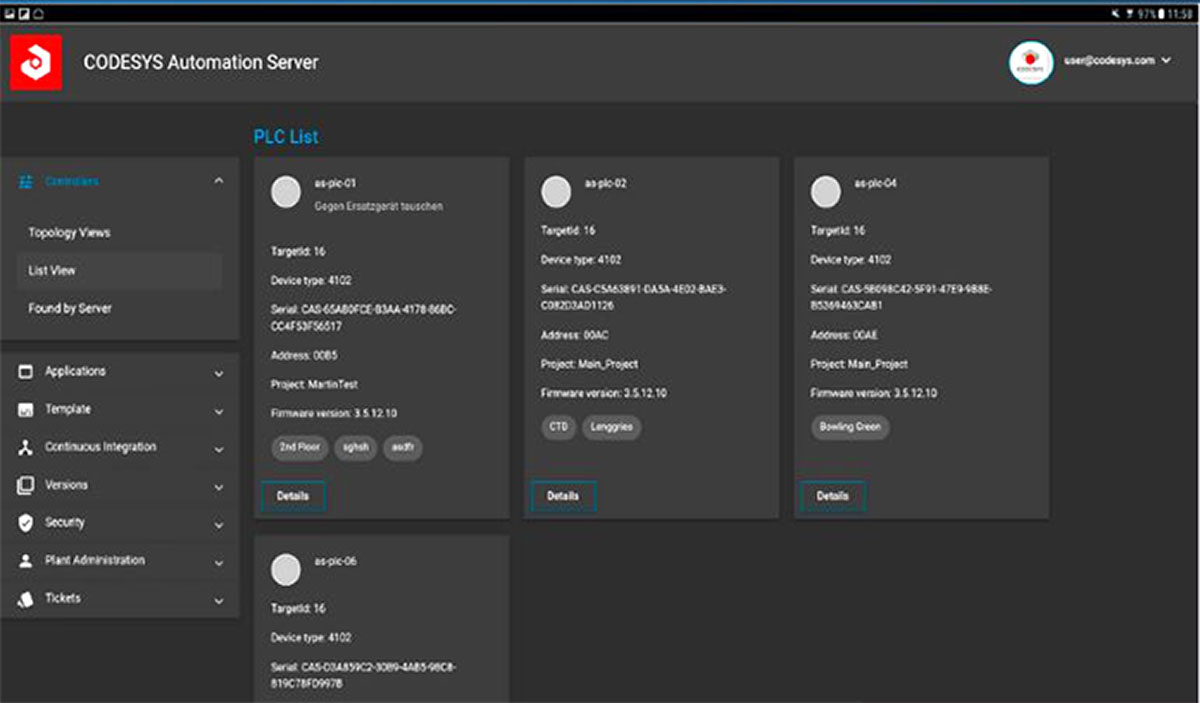Open Found by Server in the sidebar
This screenshot has width=1200, height=703.
pyautogui.click(x=70, y=309)
